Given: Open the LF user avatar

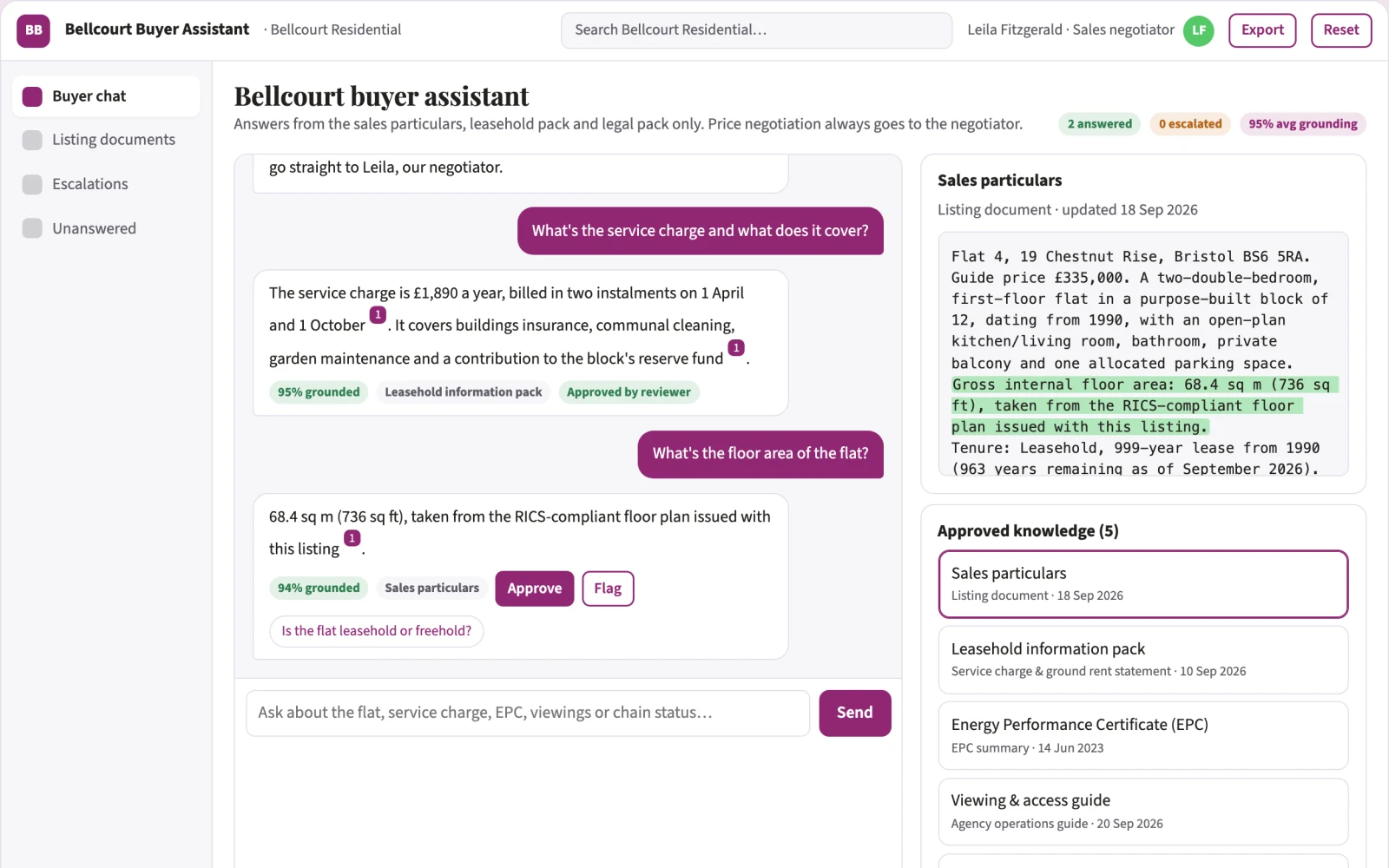Looking at the screenshot, I should pyautogui.click(x=1199, y=30).
